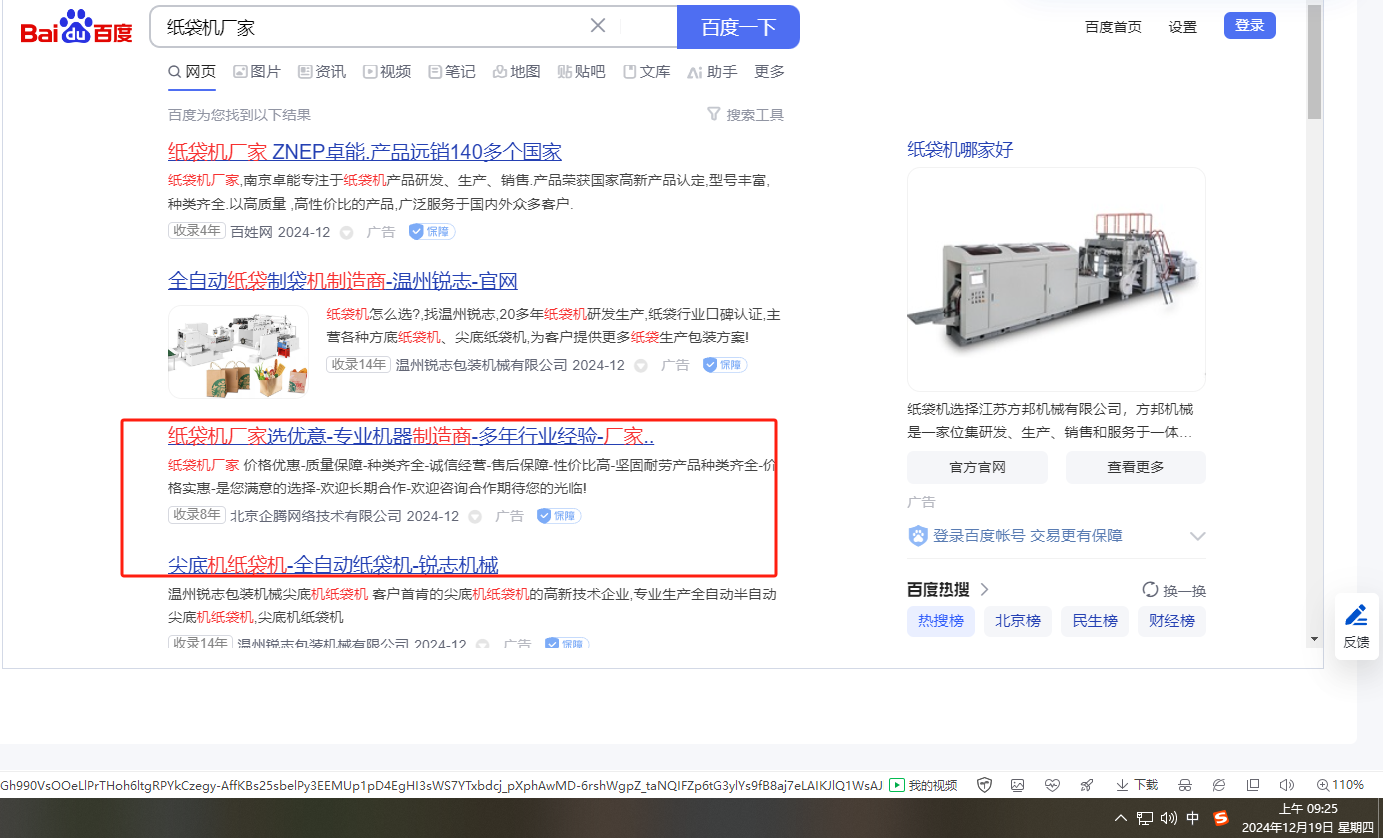Click the 纸袋机哪家好 heading link
This screenshot has height=838, width=1383.
pyautogui.click(x=960, y=150)
